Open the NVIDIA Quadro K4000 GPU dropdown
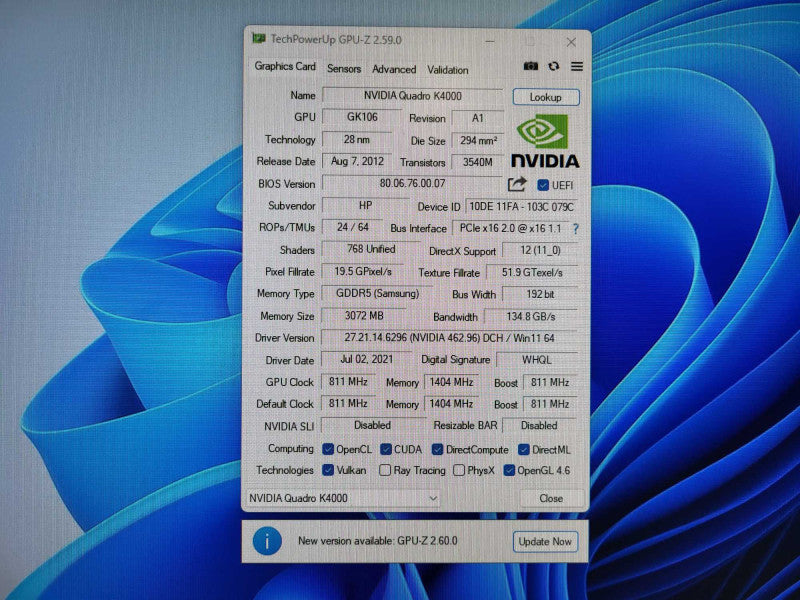Image resolution: width=800 pixels, height=600 pixels. pyautogui.click(x=343, y=498)
